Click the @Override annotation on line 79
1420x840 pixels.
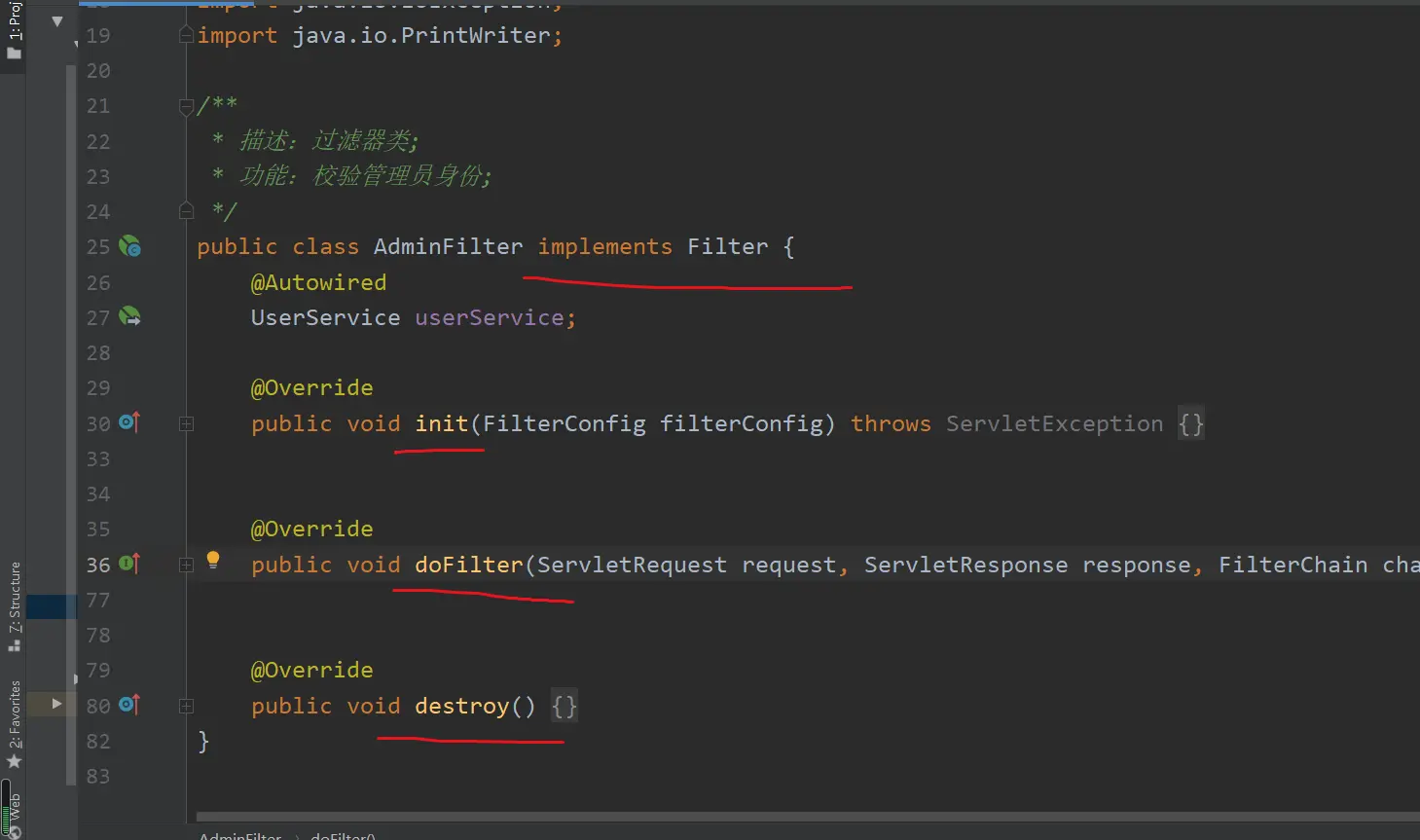pyautogui.click(x=311, y=670)
